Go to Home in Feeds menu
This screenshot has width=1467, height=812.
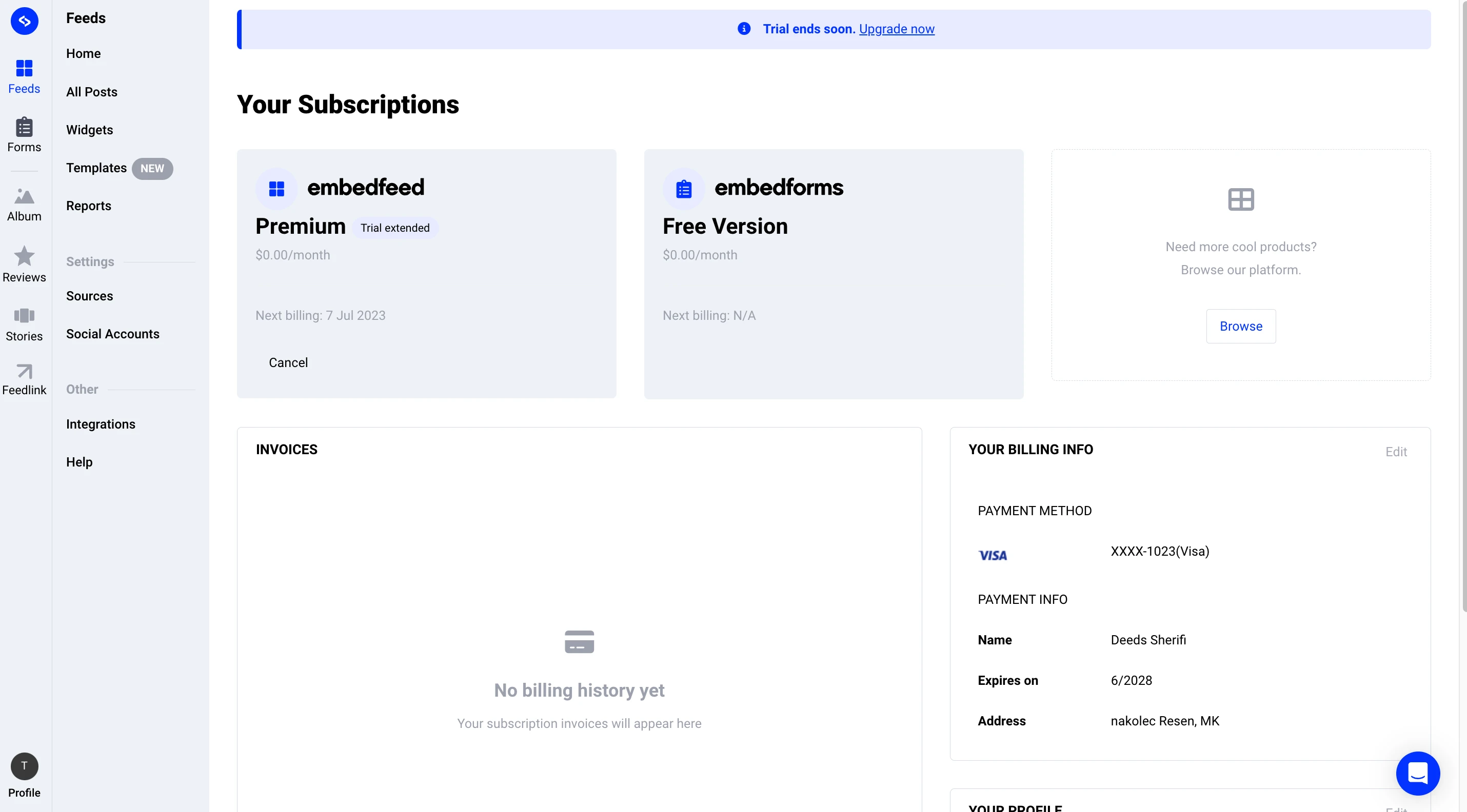[83, 53]
